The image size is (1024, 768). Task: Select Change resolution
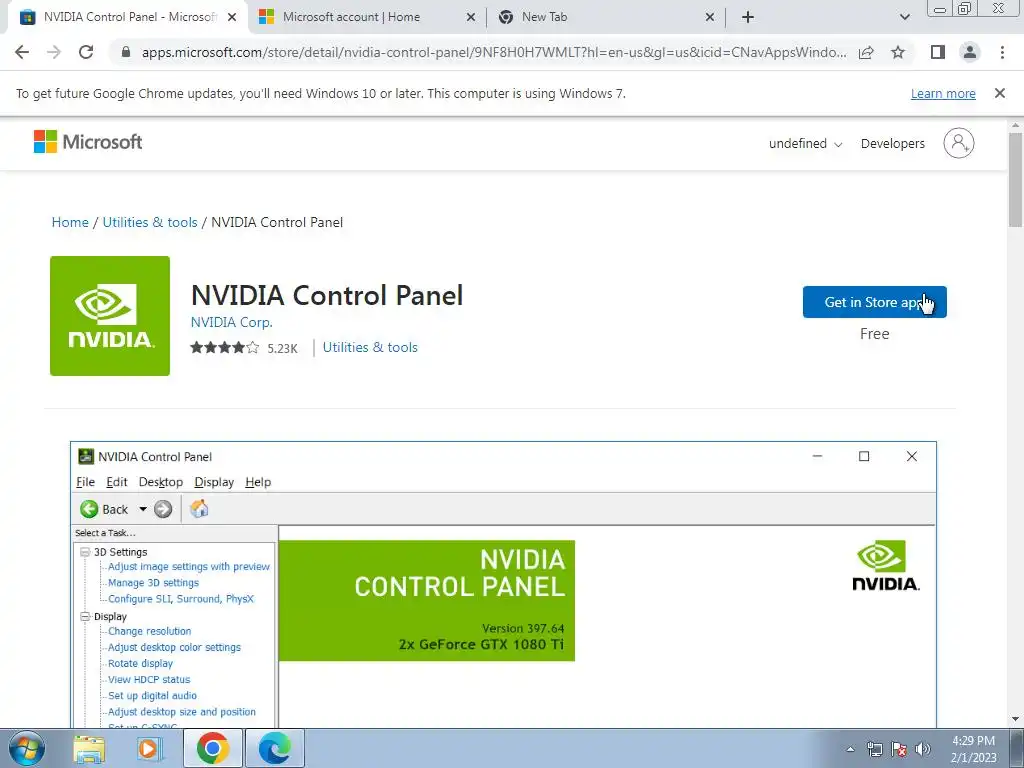tap(150, 632)
